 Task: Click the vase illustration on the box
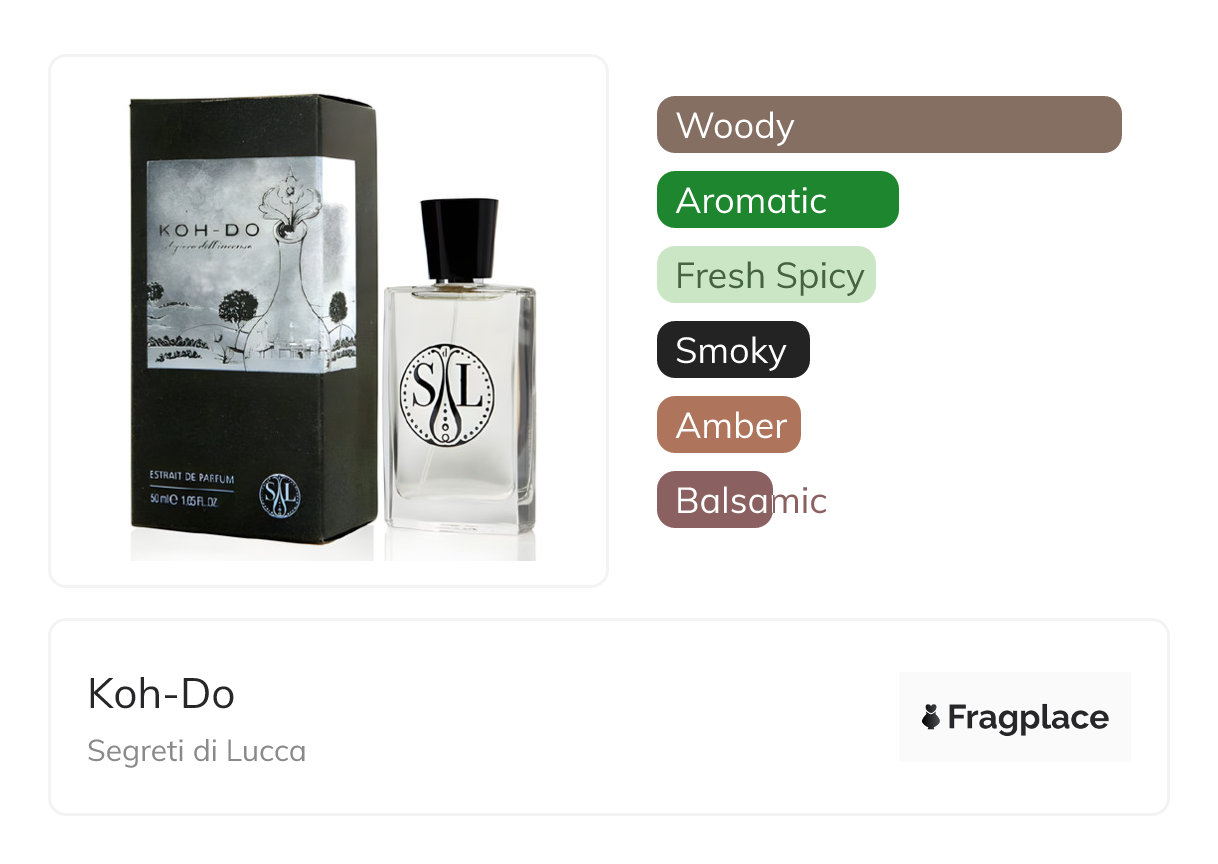click(290, 262)
